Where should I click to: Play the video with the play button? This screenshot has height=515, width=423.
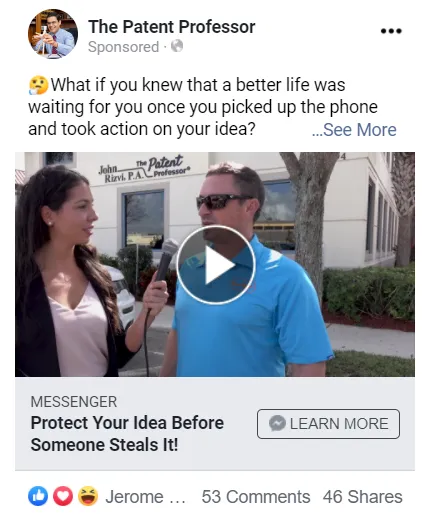click(x=216, y=265)
